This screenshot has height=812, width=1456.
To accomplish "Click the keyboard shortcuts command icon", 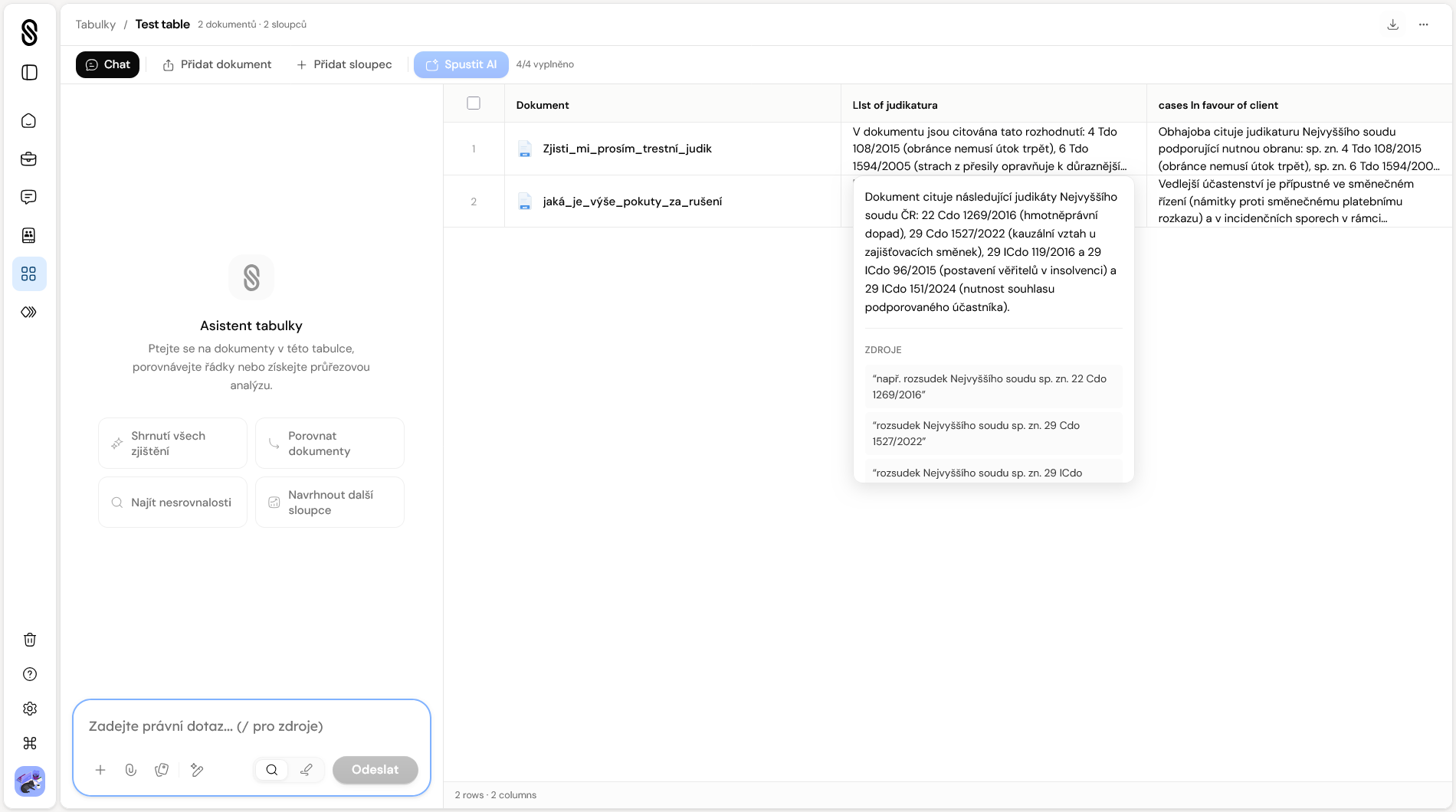I will click(29, 743).
